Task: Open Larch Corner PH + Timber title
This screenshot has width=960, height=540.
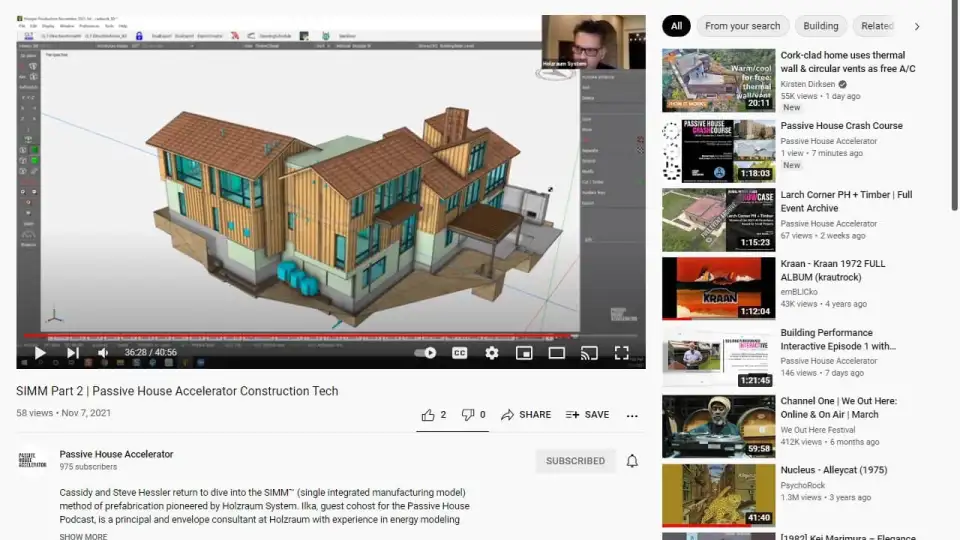Action: [846, 201]
